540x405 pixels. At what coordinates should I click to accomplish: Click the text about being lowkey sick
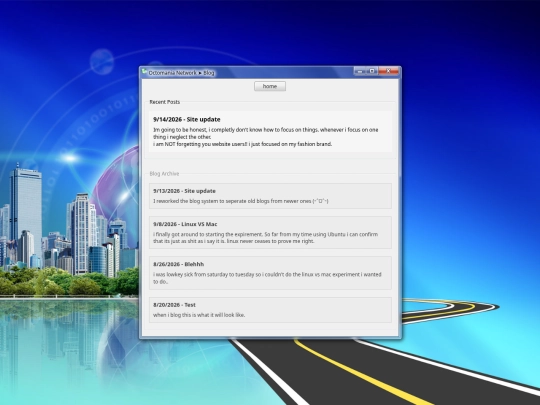click(x=267, y=278)
